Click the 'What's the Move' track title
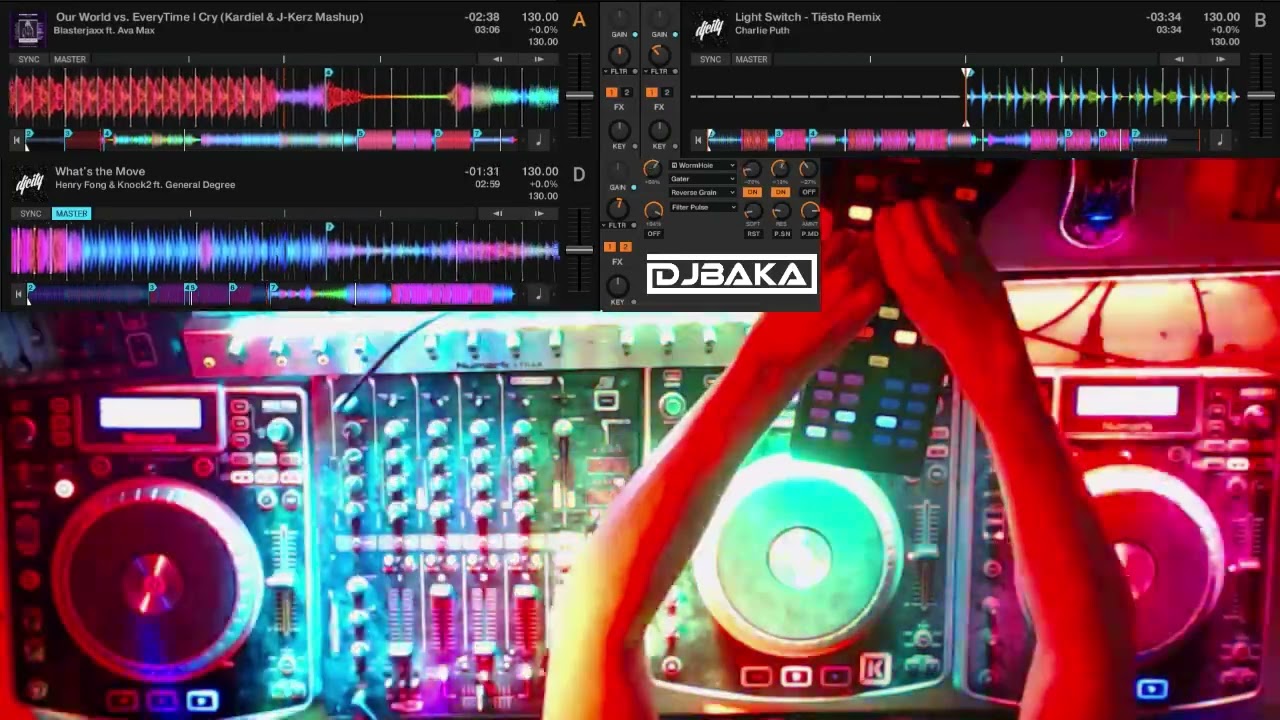Viewport: 1280px width, 720px height. click(x=100, y=172)
